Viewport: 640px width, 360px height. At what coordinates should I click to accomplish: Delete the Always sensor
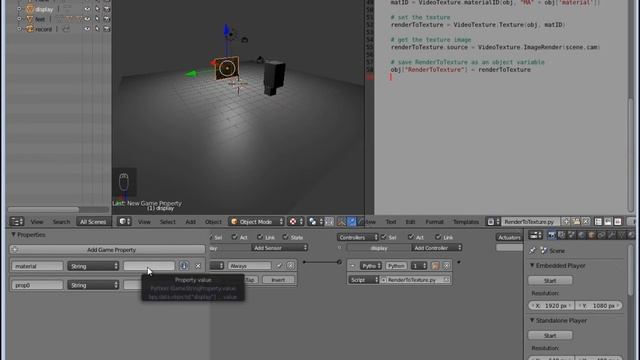click(290, 266)
